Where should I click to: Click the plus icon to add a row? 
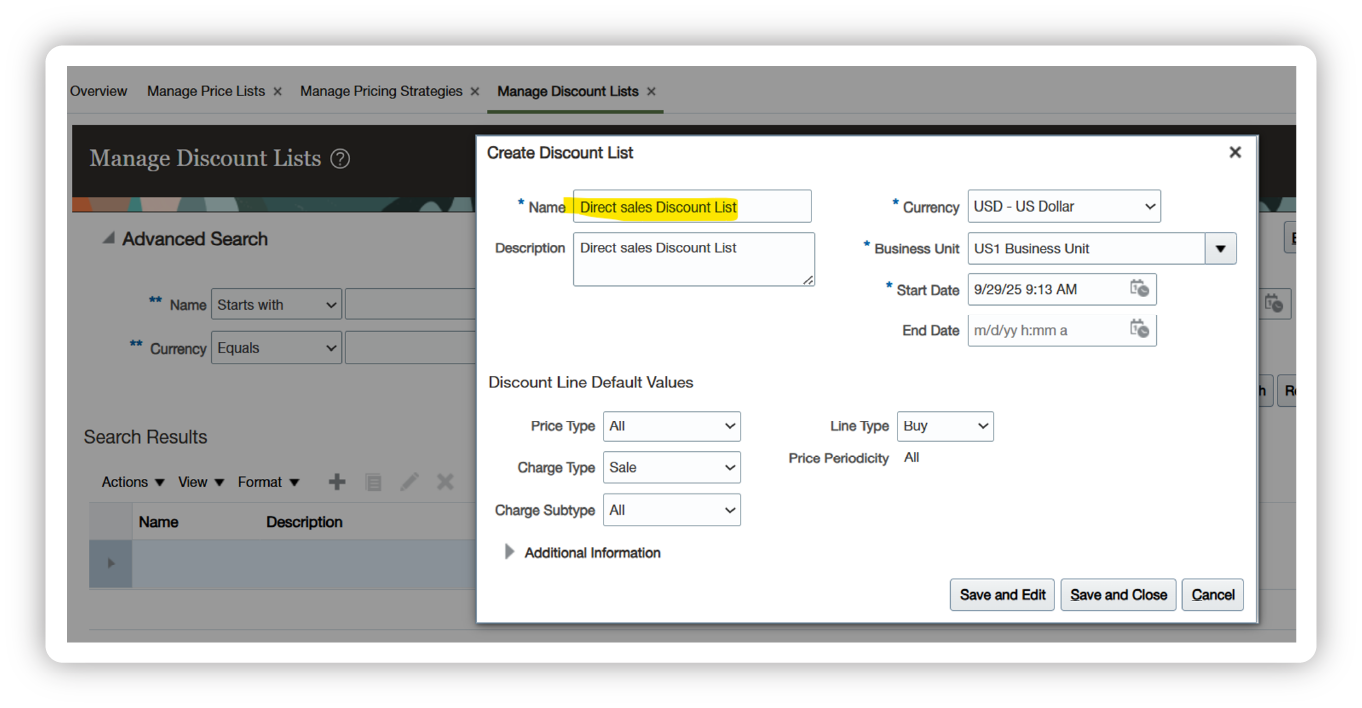tap(337, 482)
